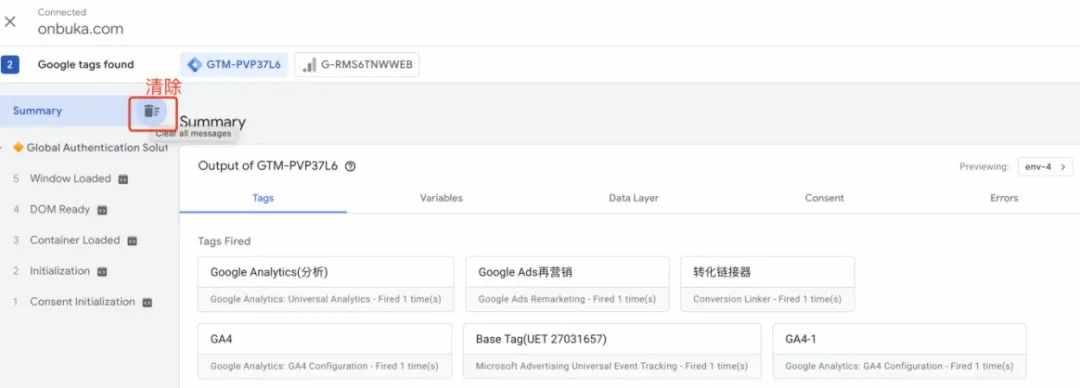1080x388 pixels.
Task: Click the orange diamond icon by Global Authentication
Action: [19, 147]
